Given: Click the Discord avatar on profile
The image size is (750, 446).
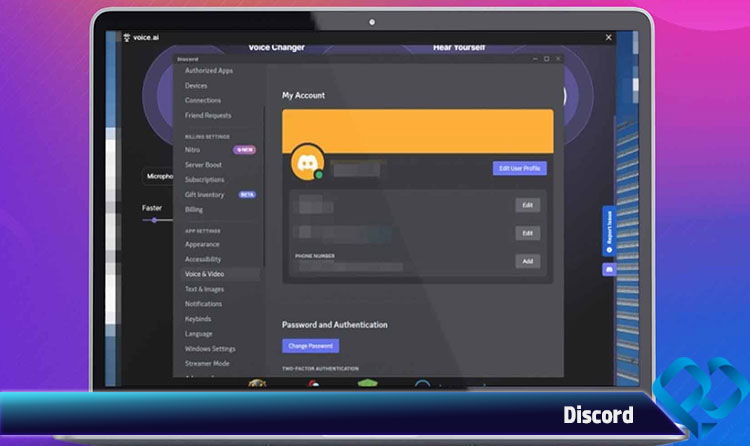Looking at the screenshot, I should (307, 163).
